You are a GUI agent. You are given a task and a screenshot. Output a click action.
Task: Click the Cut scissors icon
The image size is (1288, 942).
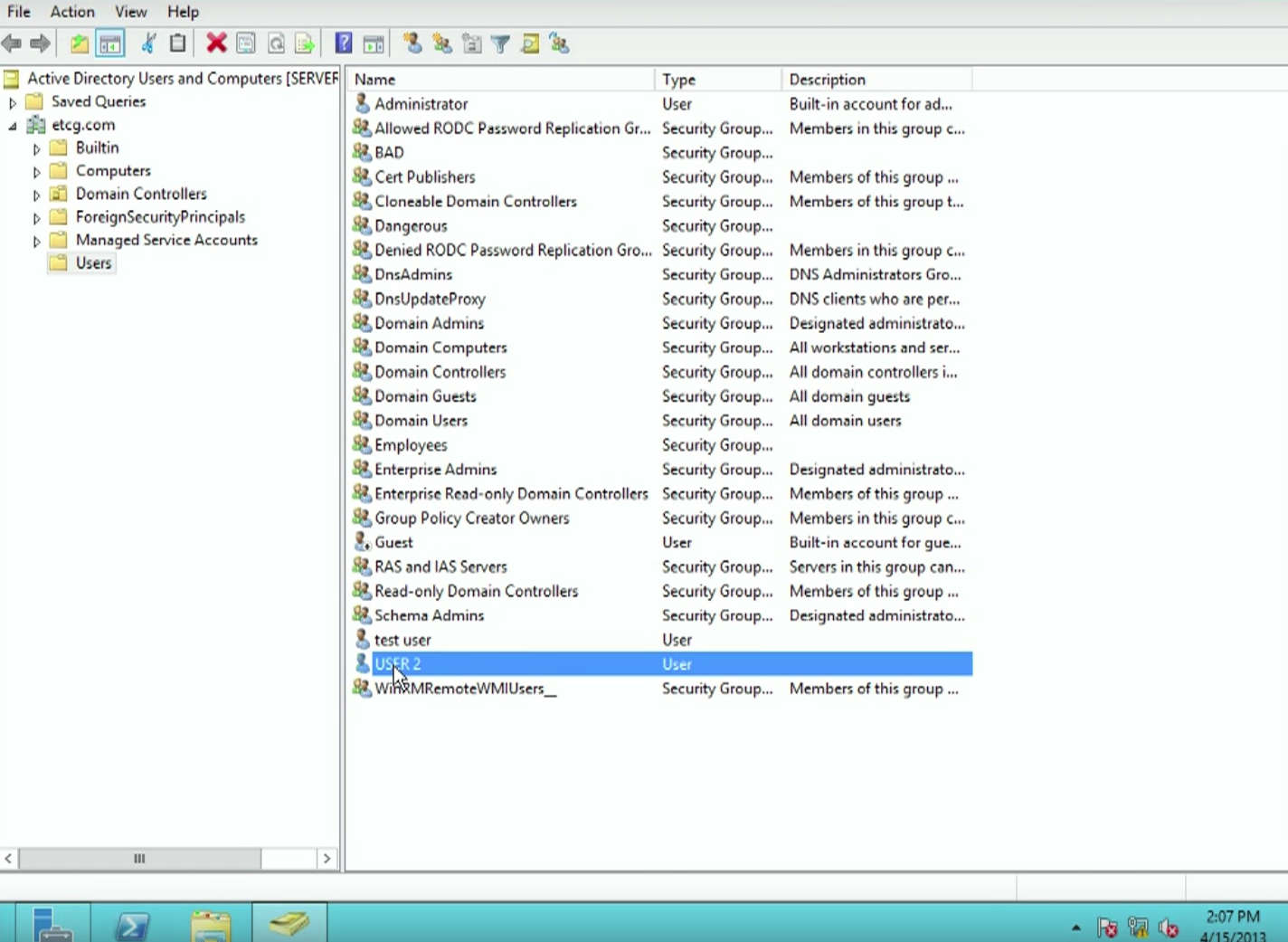(x=149, y=43)
